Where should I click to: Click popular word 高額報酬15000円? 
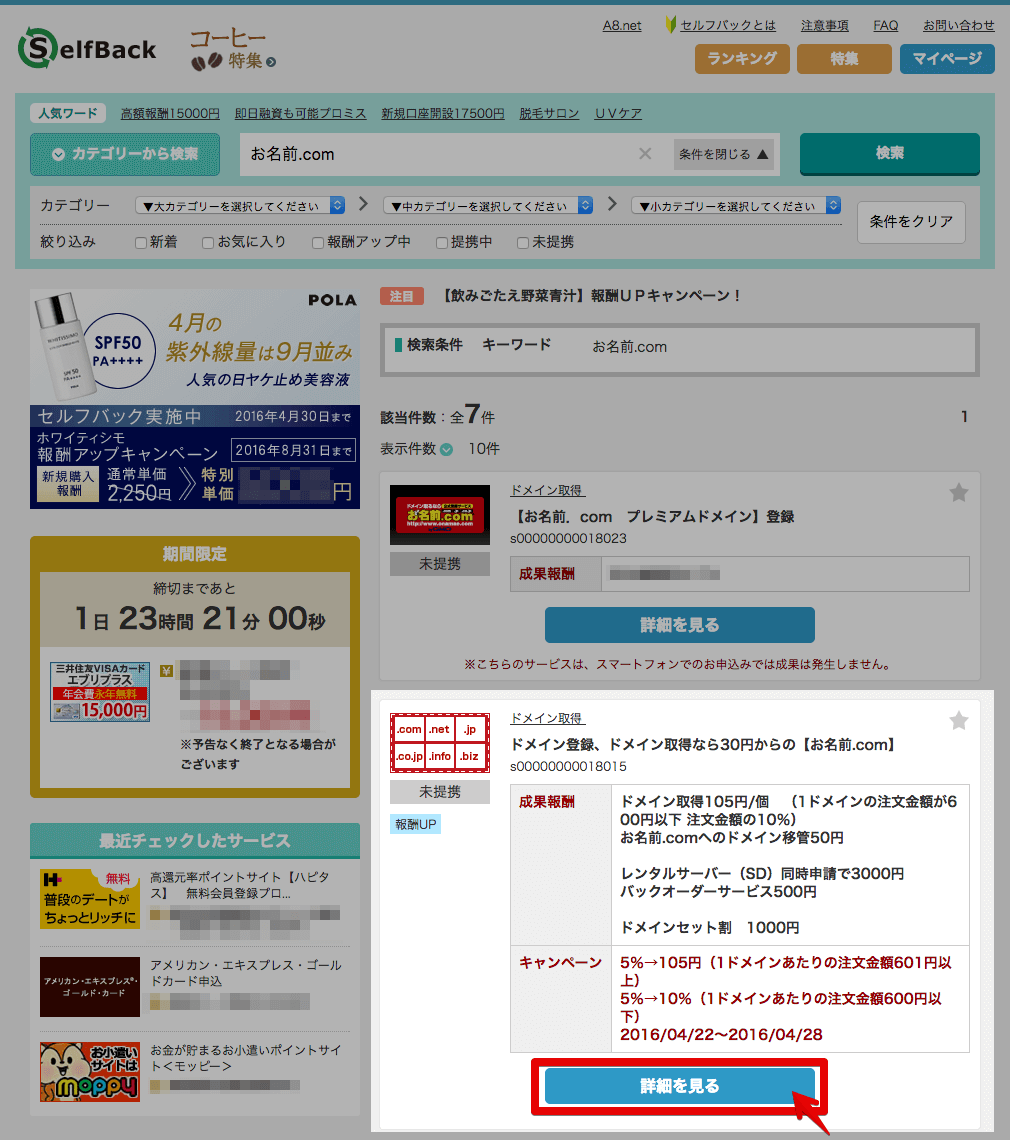[x=170, y=113]
